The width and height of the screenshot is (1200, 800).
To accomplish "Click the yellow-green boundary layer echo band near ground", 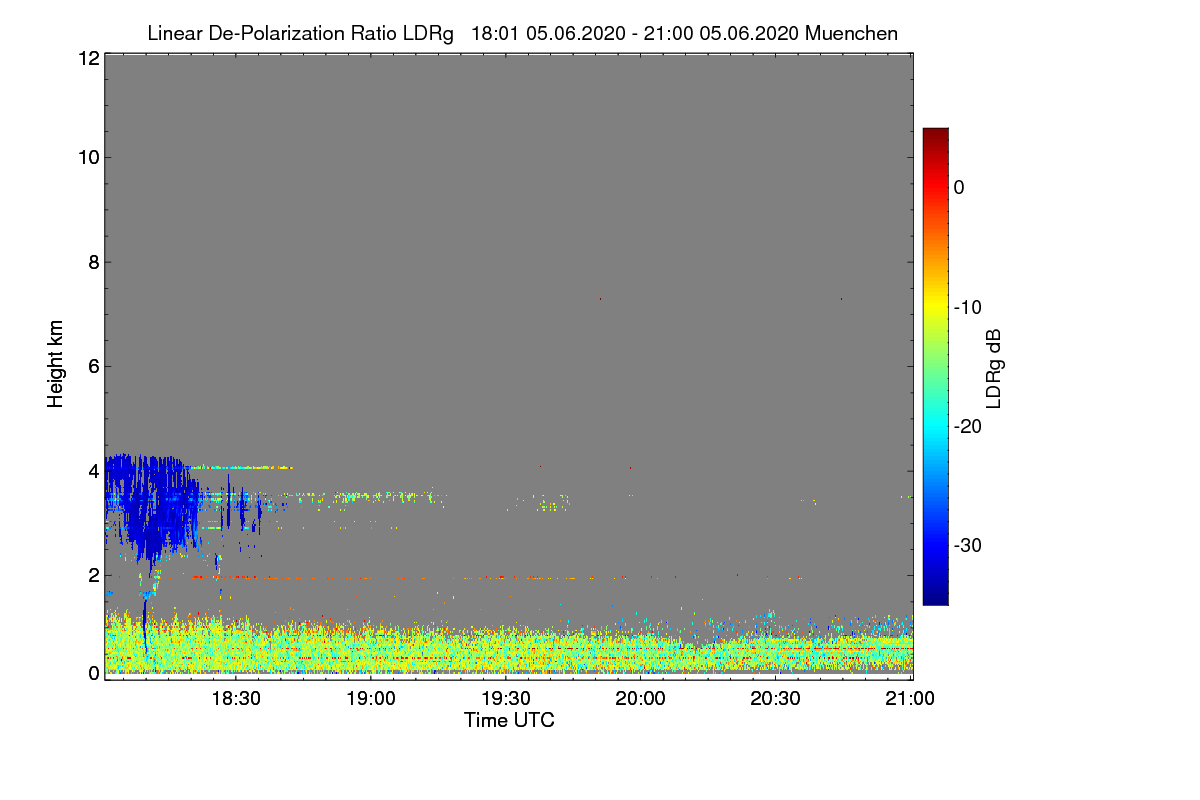I will [508, 645].
